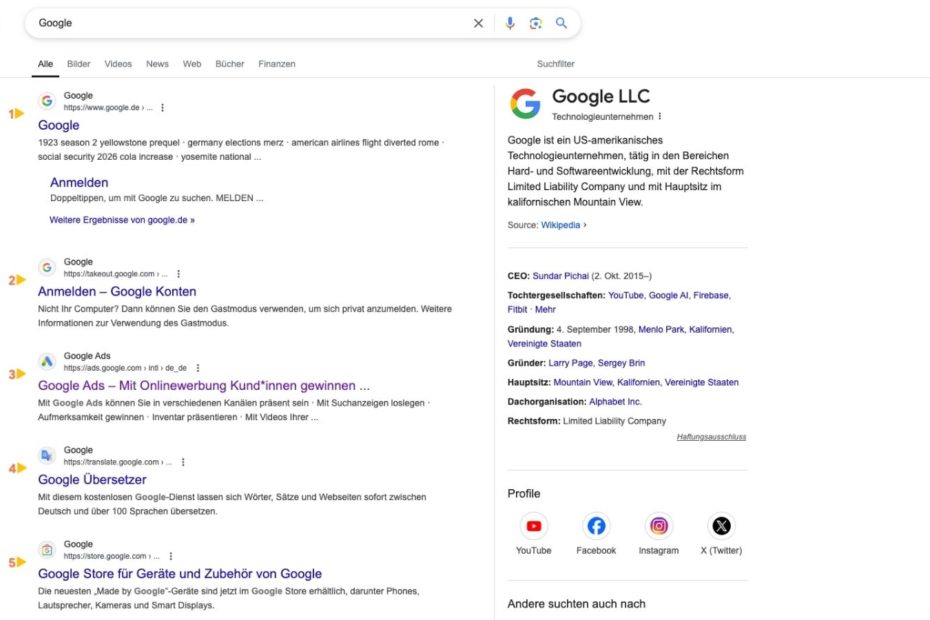Open the Anmelden sitelink

tap(79, 182)
